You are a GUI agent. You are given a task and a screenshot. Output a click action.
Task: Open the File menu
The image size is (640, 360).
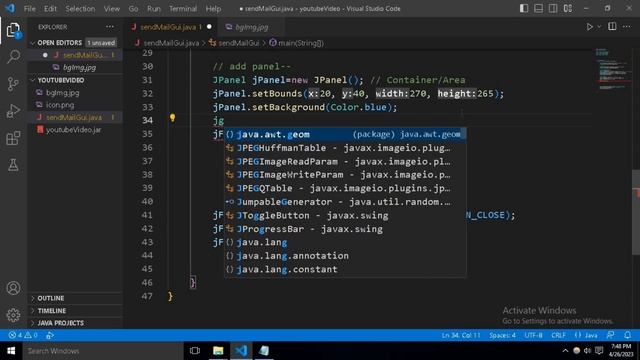click(x=30, y=9)
